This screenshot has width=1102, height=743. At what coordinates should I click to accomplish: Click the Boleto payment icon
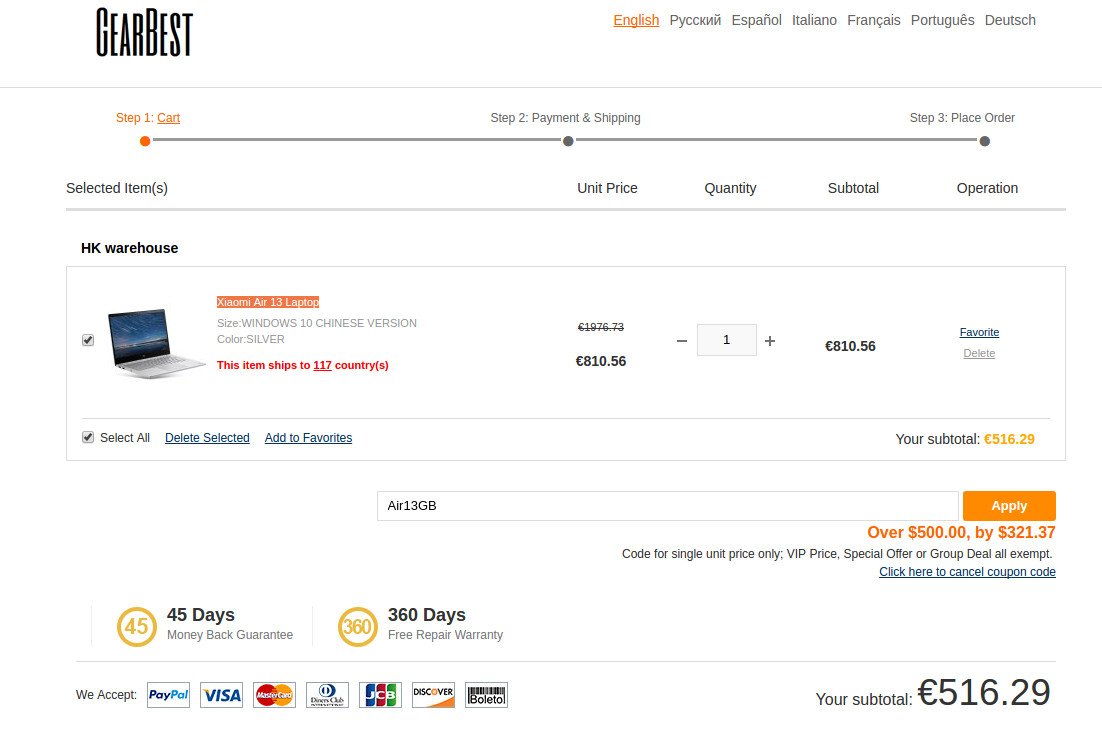[486, 694]
